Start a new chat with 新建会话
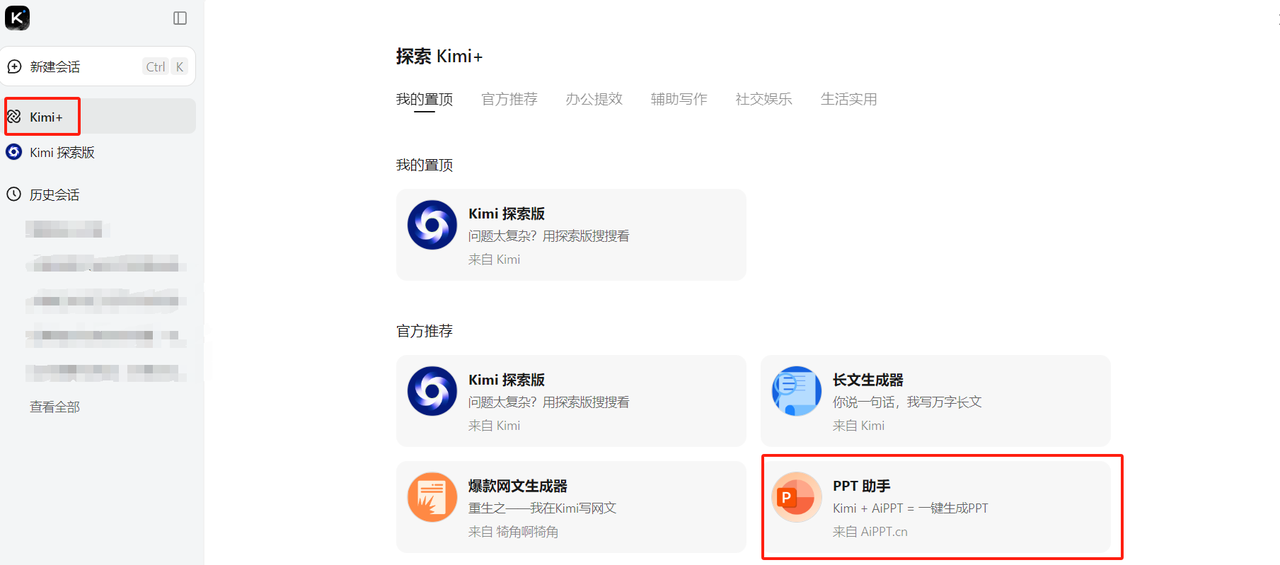Viewport: 1280px width, 565px height. (x=98, y=67)
